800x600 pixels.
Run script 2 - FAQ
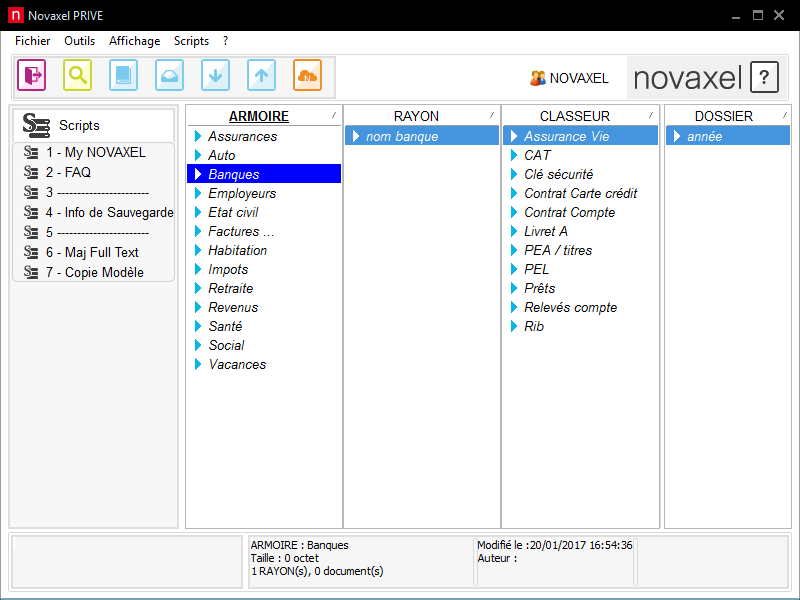68,172
